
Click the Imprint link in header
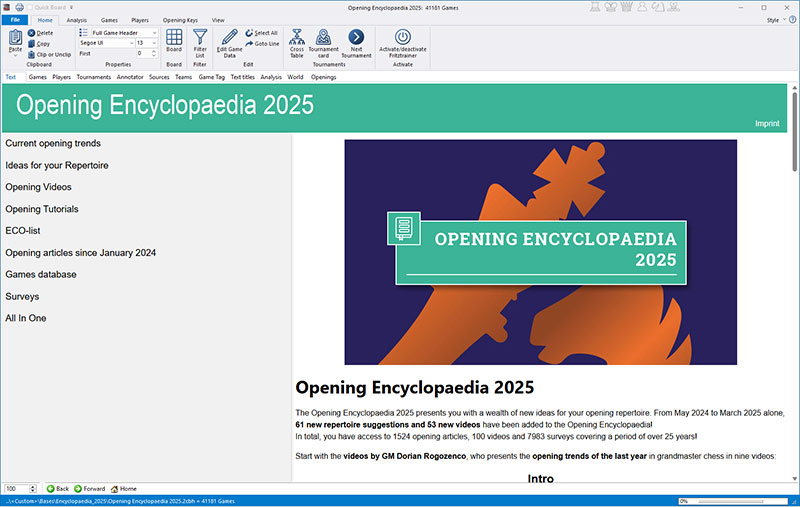click(x=767, y=123)
